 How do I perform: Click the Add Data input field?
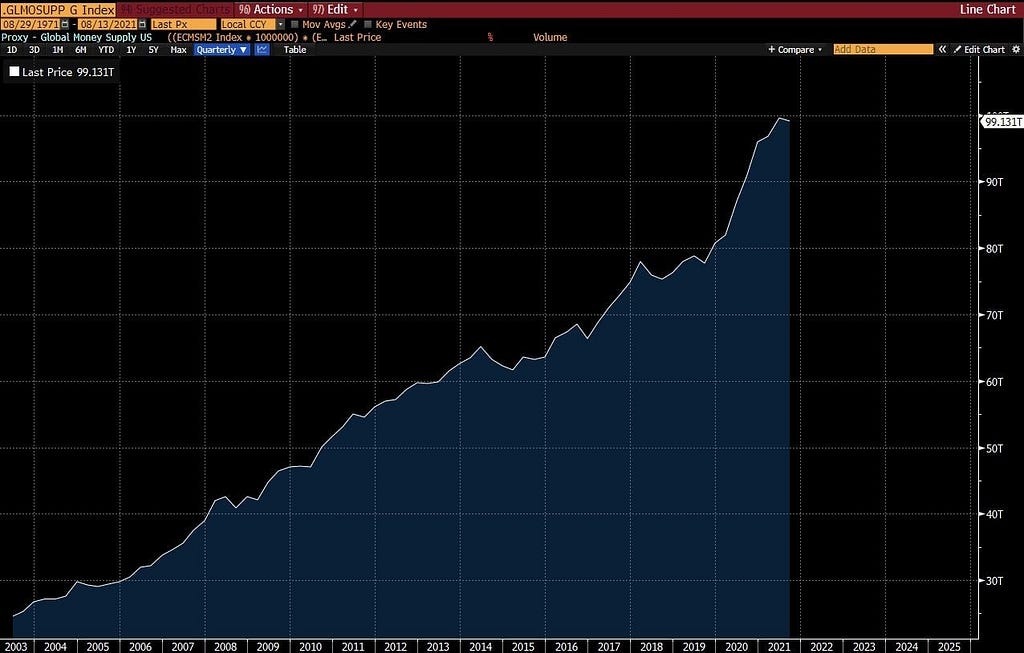[x=883, y=50]
